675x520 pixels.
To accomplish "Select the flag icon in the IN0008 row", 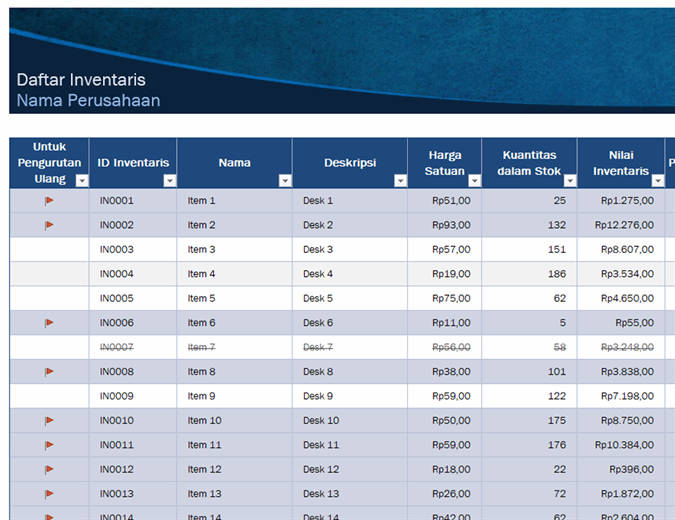I will pos(49,372).
